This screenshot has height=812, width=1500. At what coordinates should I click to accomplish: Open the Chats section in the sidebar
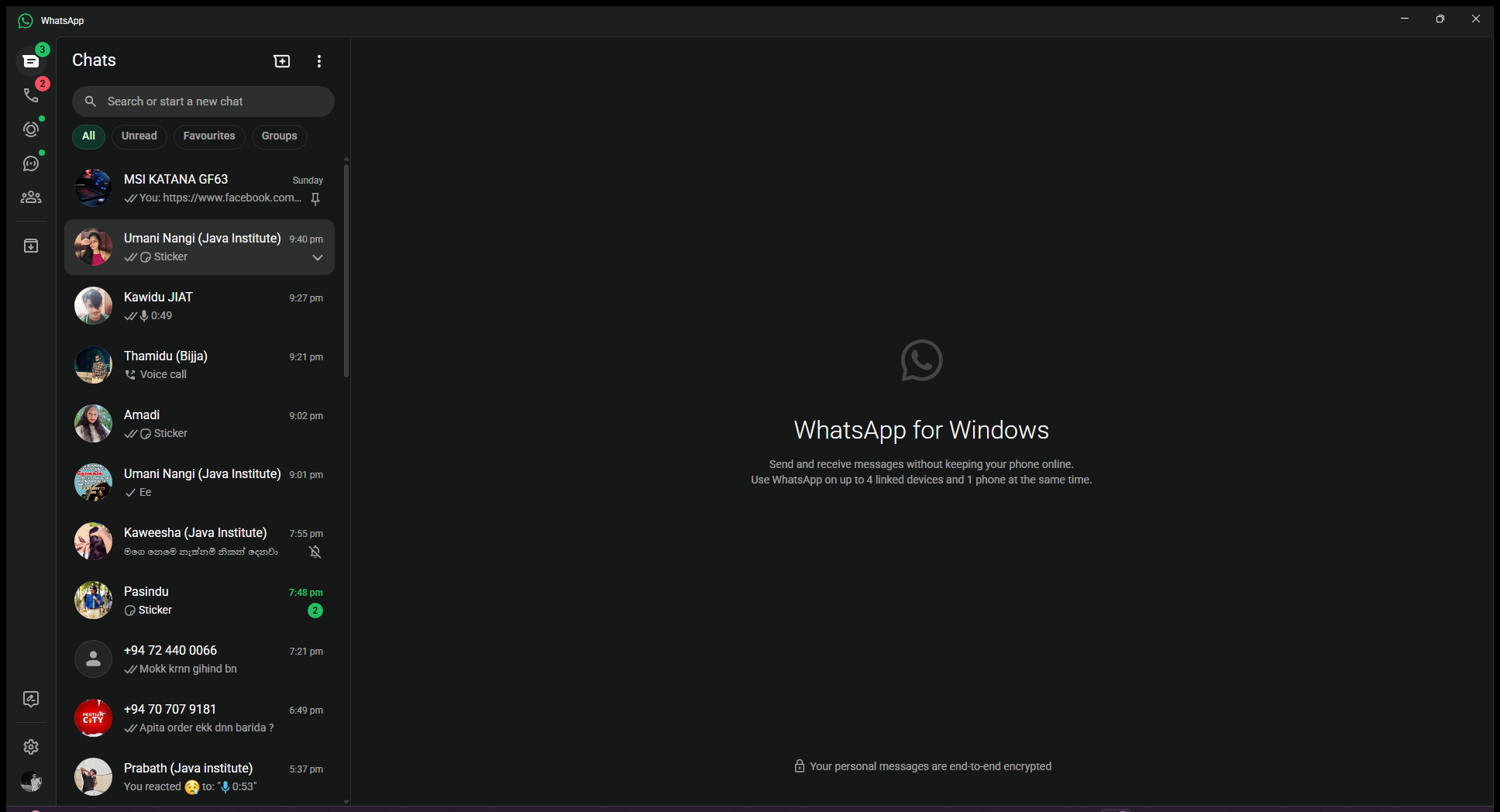pos(31,61)
